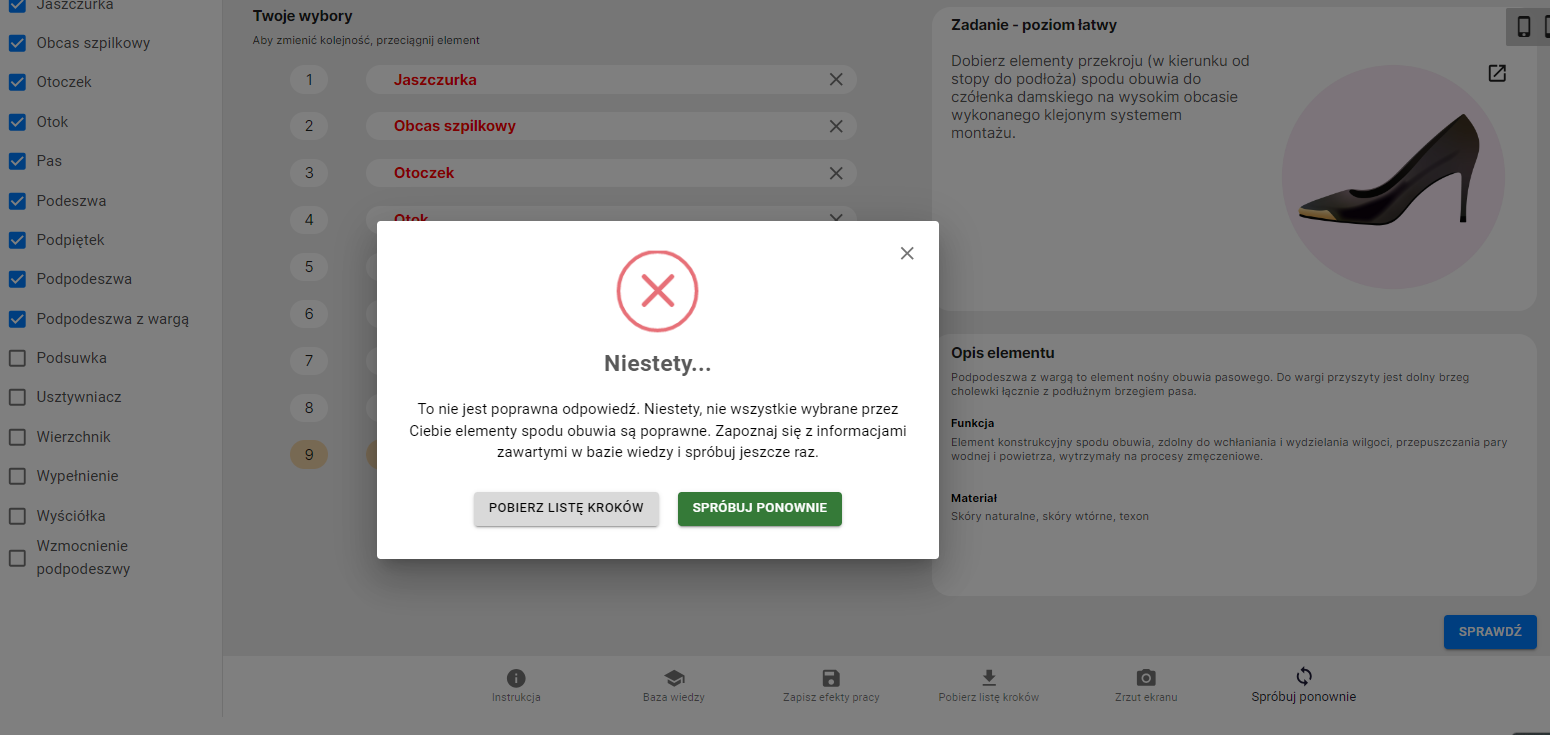Take screenshot with Zrzut ekranu camera icon

click(1146, 678)
